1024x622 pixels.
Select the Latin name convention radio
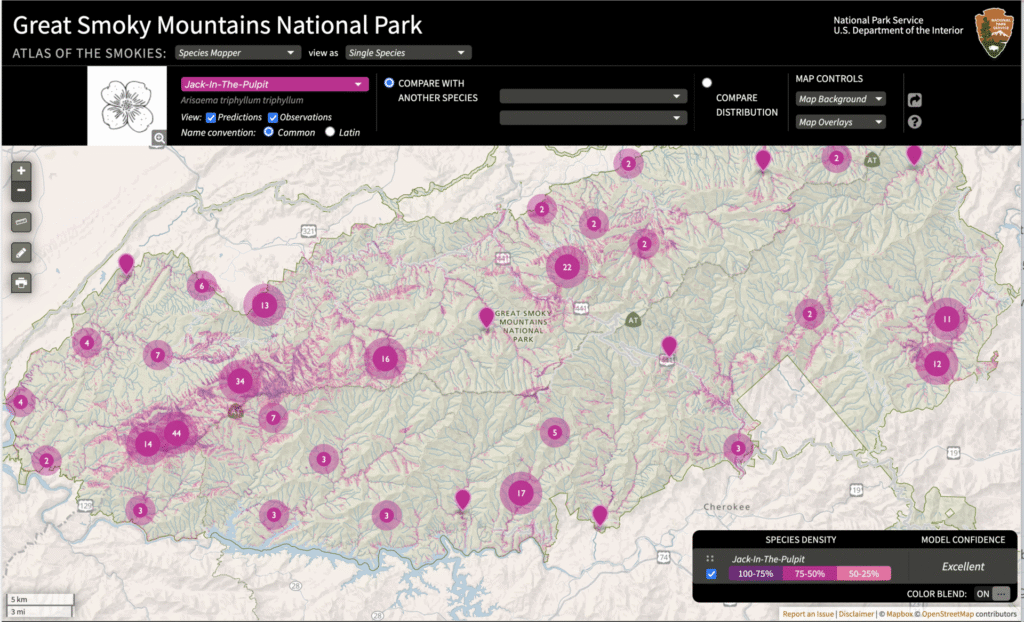pyautogui.click(x=330, y=132)
